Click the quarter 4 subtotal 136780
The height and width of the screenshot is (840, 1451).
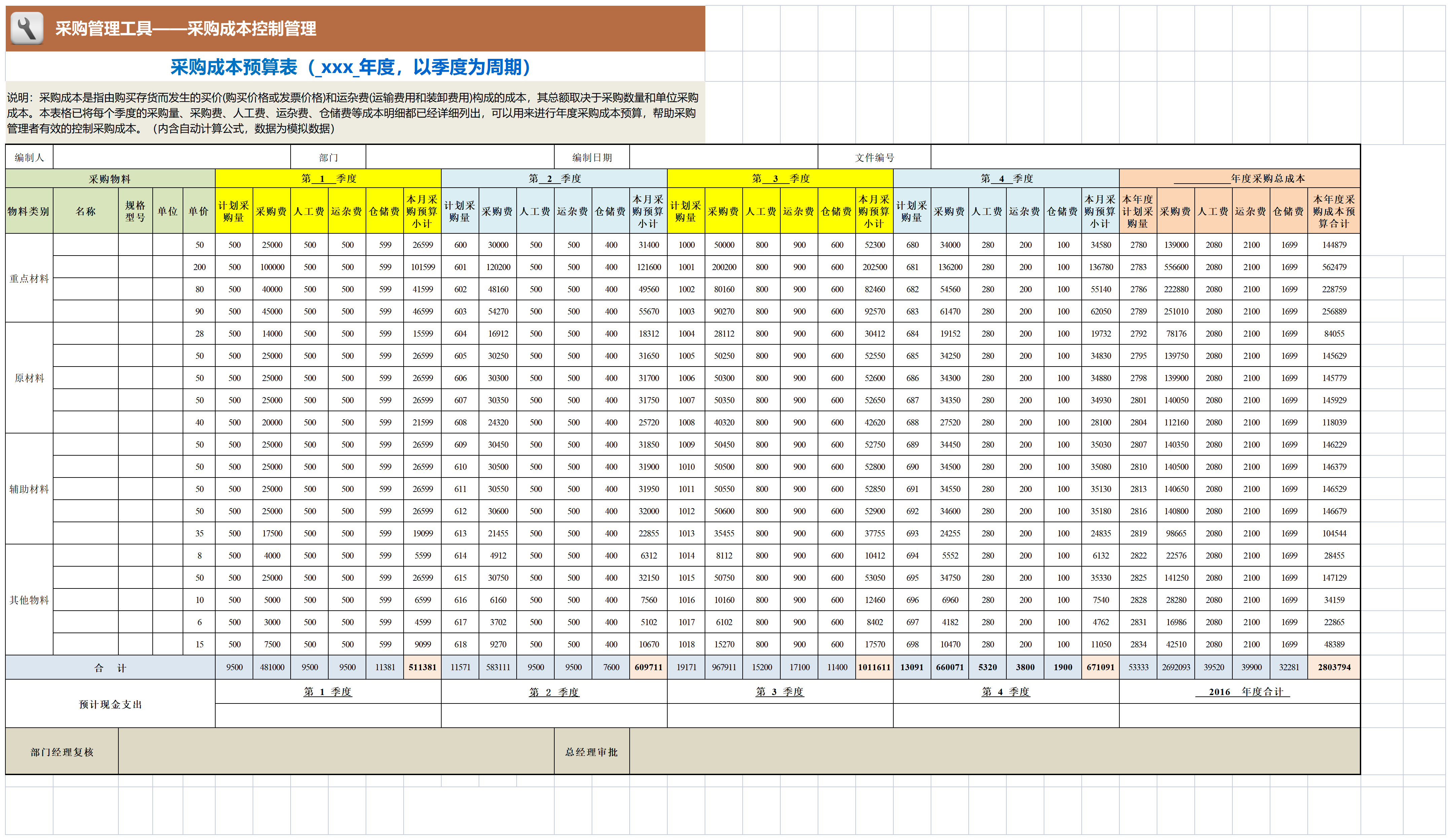pos(1100,267)
